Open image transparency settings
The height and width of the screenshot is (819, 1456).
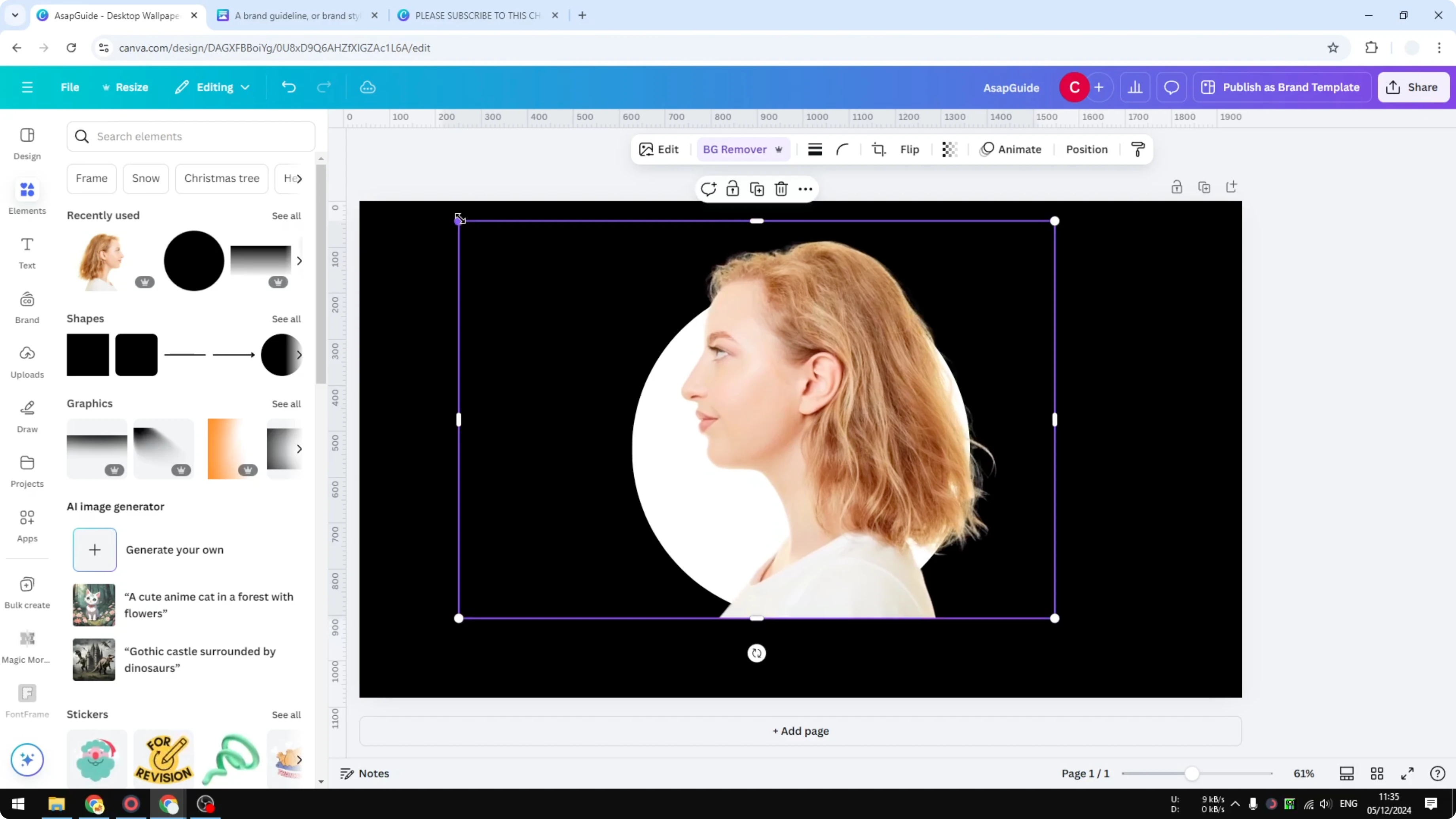[949, 149]
